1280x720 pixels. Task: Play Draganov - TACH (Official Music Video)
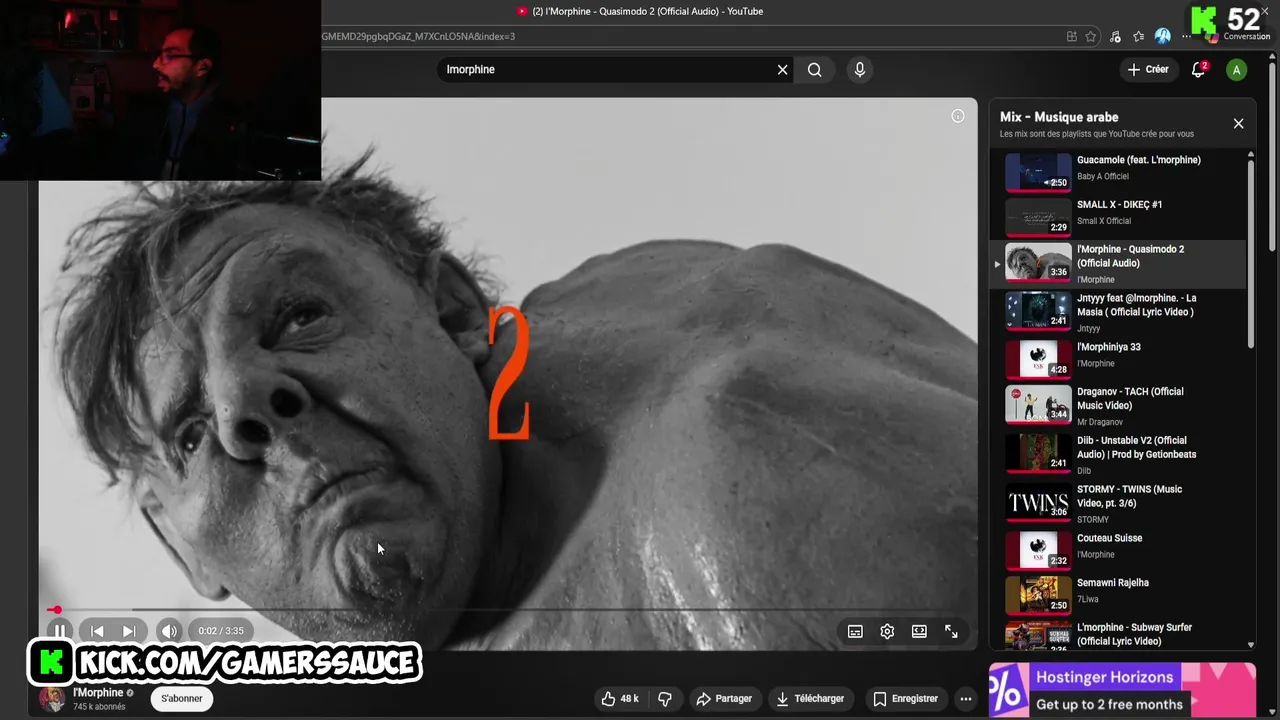(x=1130, y=398)
